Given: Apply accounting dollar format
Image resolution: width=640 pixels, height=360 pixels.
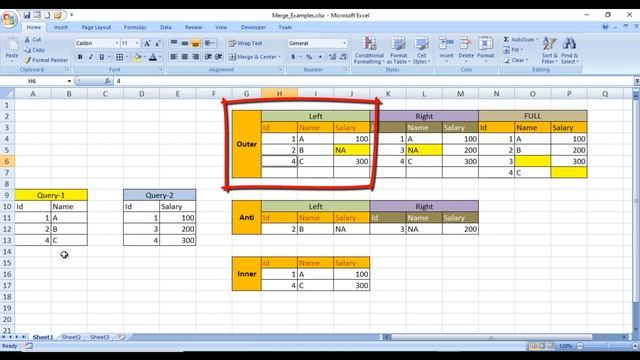Looking at the screenshot, I should 293,57.
